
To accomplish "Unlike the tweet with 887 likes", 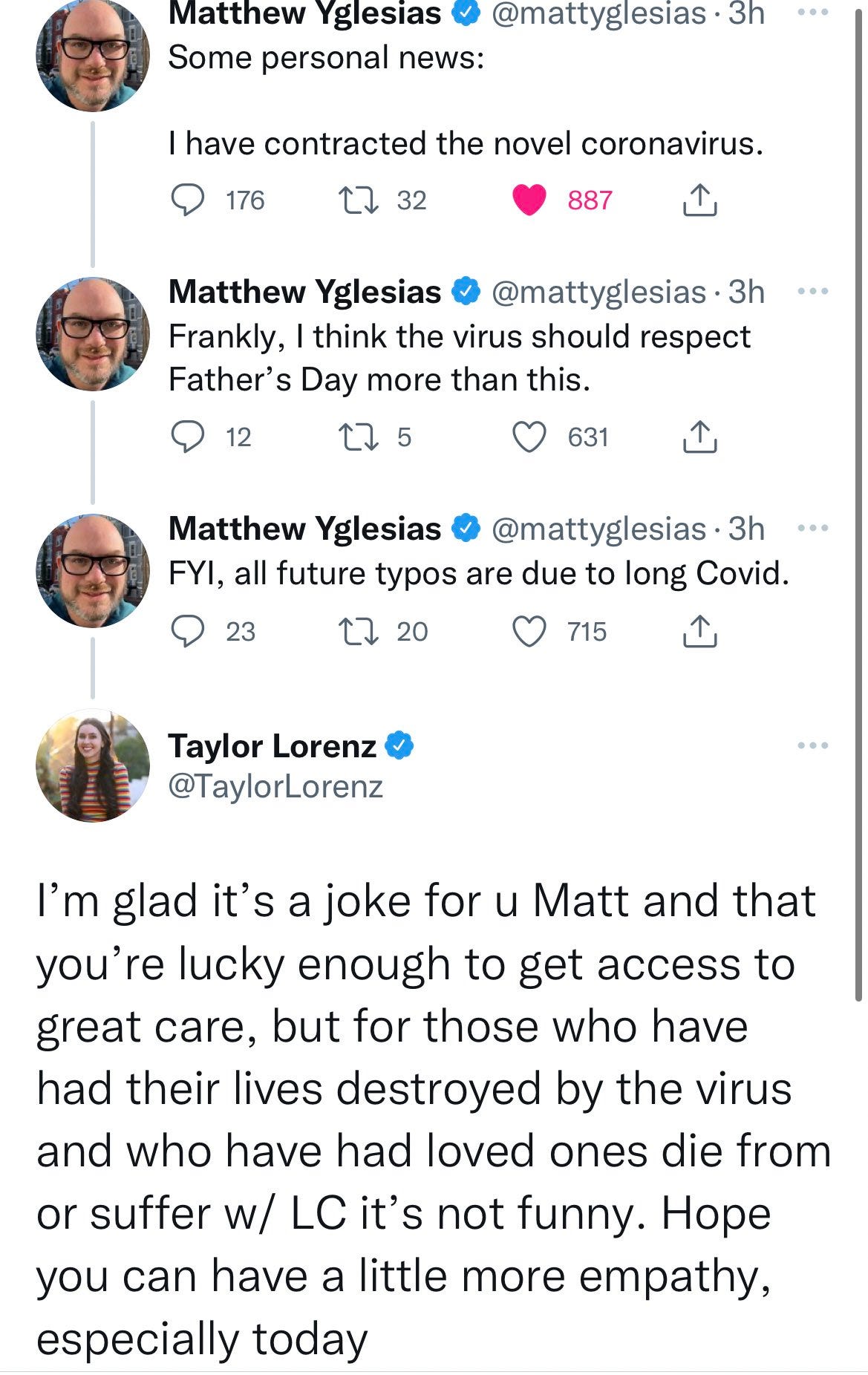I will coord(529,200).
